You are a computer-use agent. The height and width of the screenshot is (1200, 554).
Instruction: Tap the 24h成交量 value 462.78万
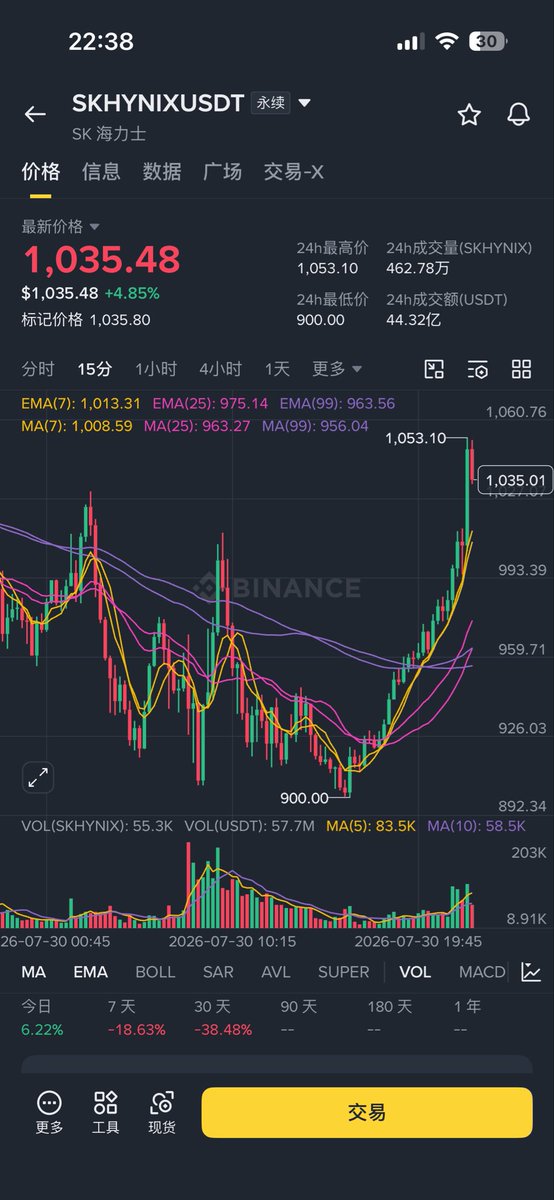pyautogui.click(x=419, y=268)
